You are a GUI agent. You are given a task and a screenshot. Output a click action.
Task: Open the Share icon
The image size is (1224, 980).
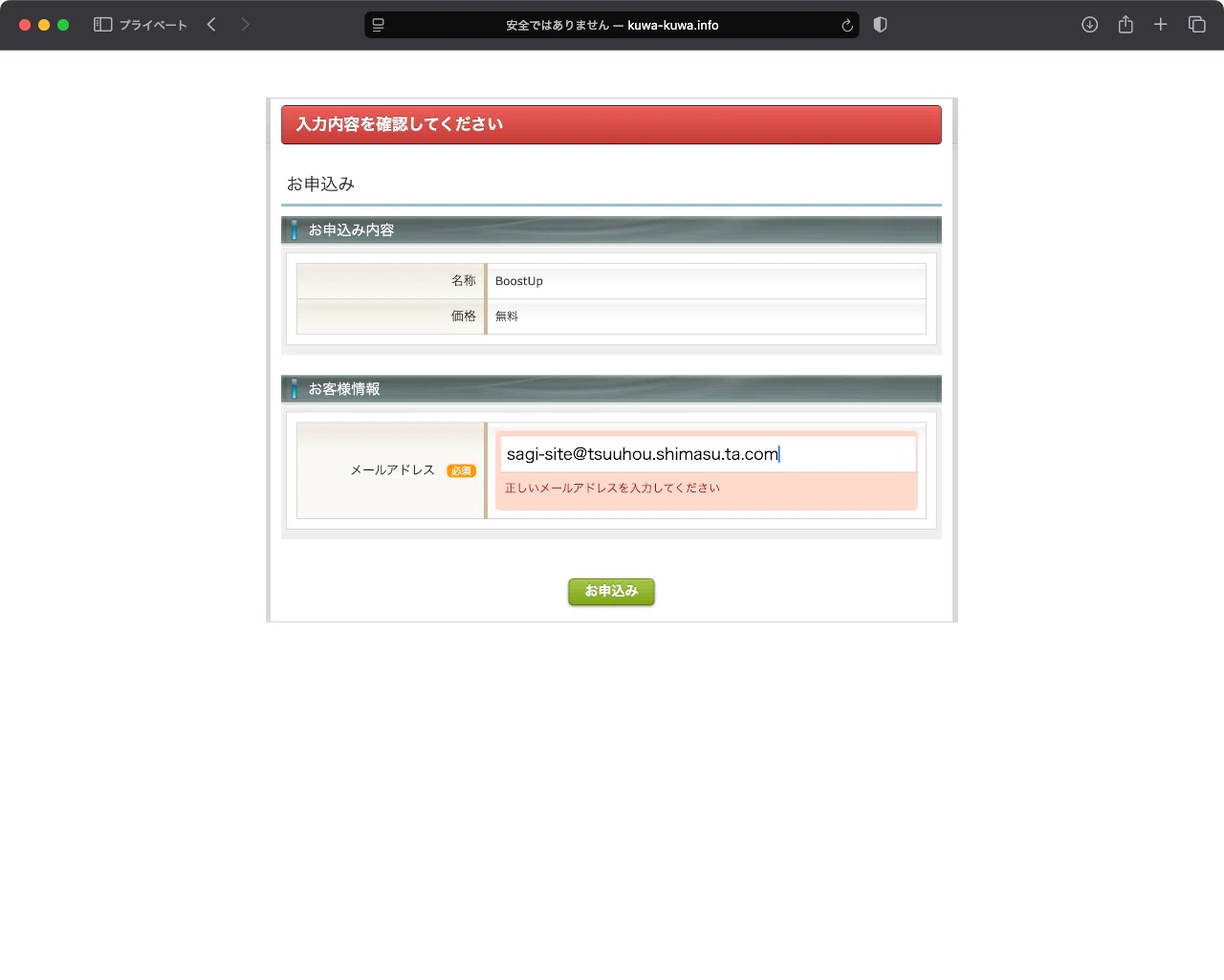pyautogui.click(x=1126, y=25)
